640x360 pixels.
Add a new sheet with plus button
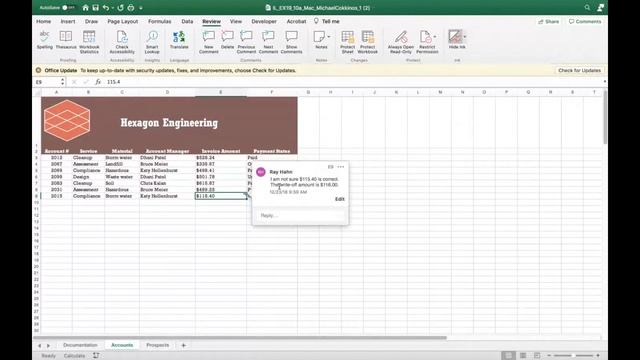point(183,345)
